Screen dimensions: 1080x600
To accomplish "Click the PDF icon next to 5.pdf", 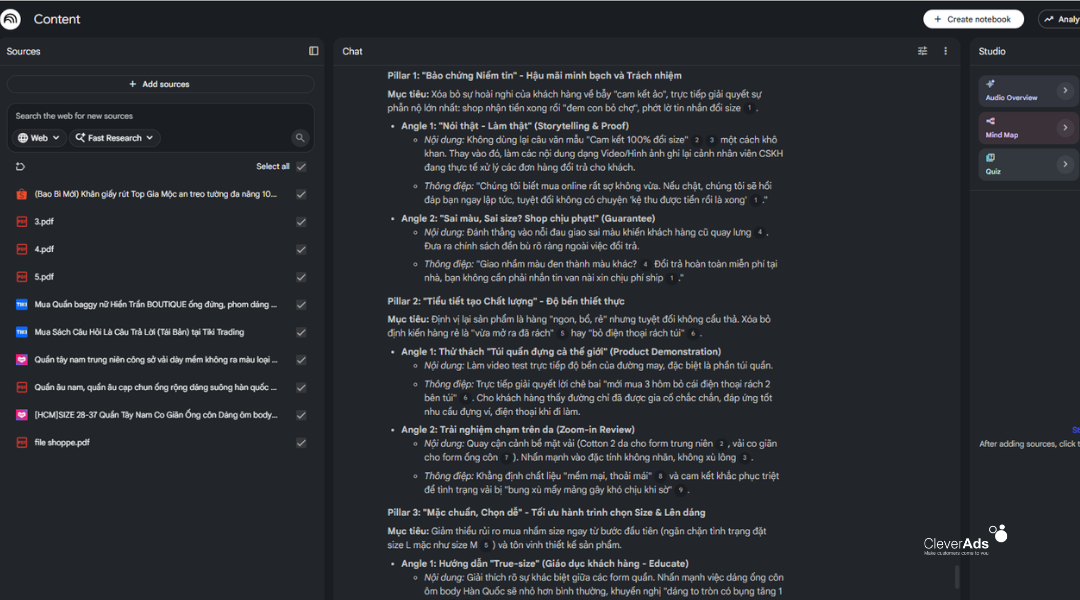I will [21, 277].
